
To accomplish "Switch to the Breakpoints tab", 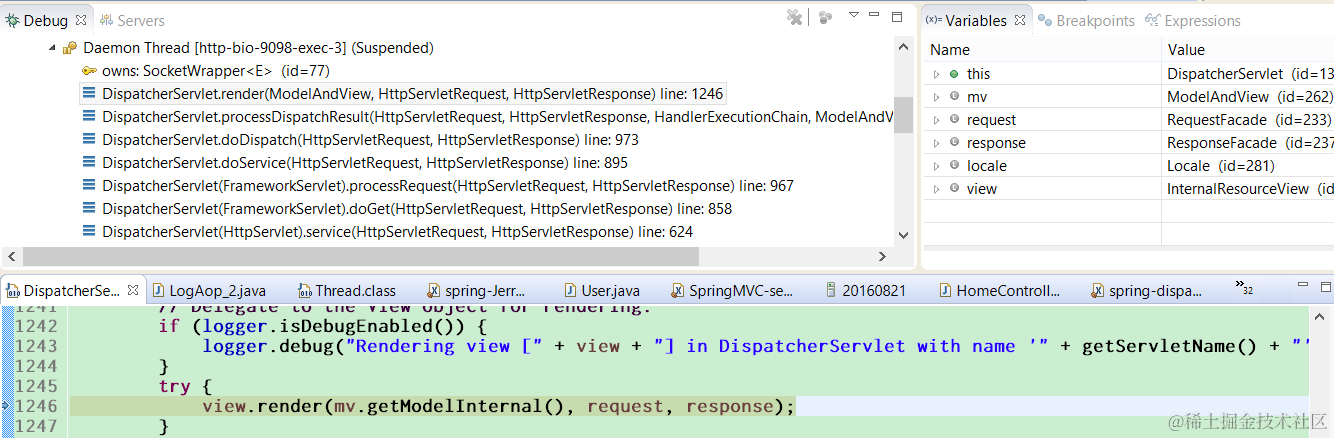I will 1086,20.
